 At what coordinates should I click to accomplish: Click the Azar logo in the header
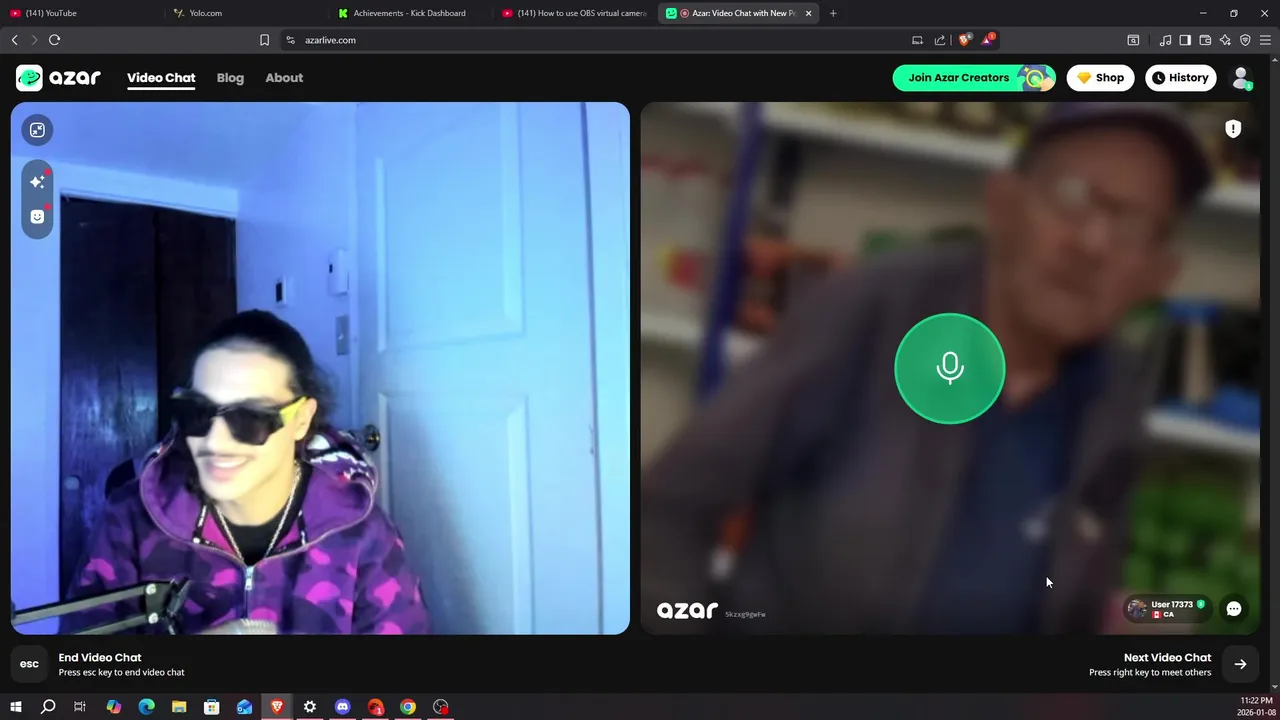(x=58, y=78)
